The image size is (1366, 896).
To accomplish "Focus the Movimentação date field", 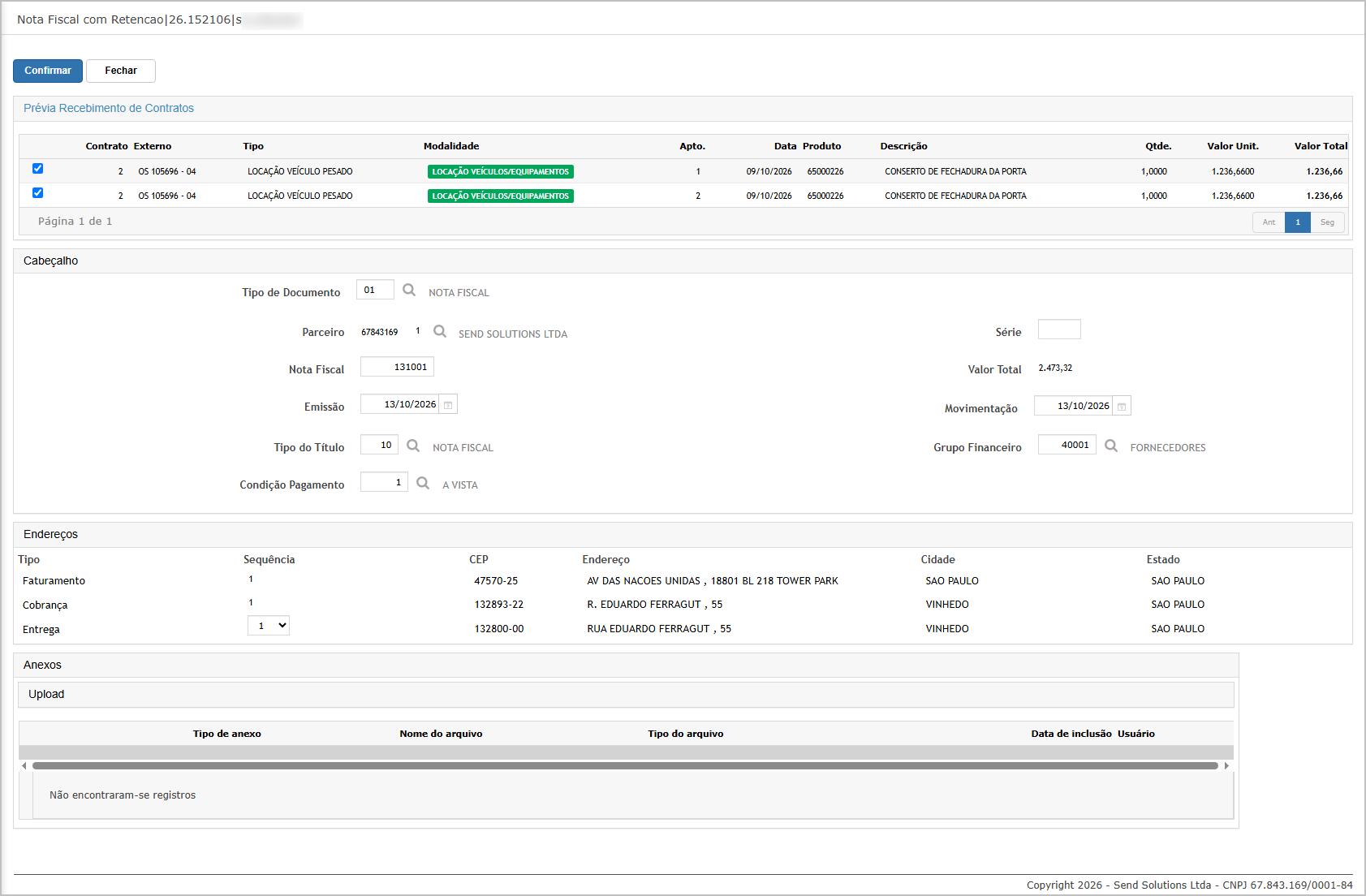I will pyautogui.click(x=1074, y=406).
